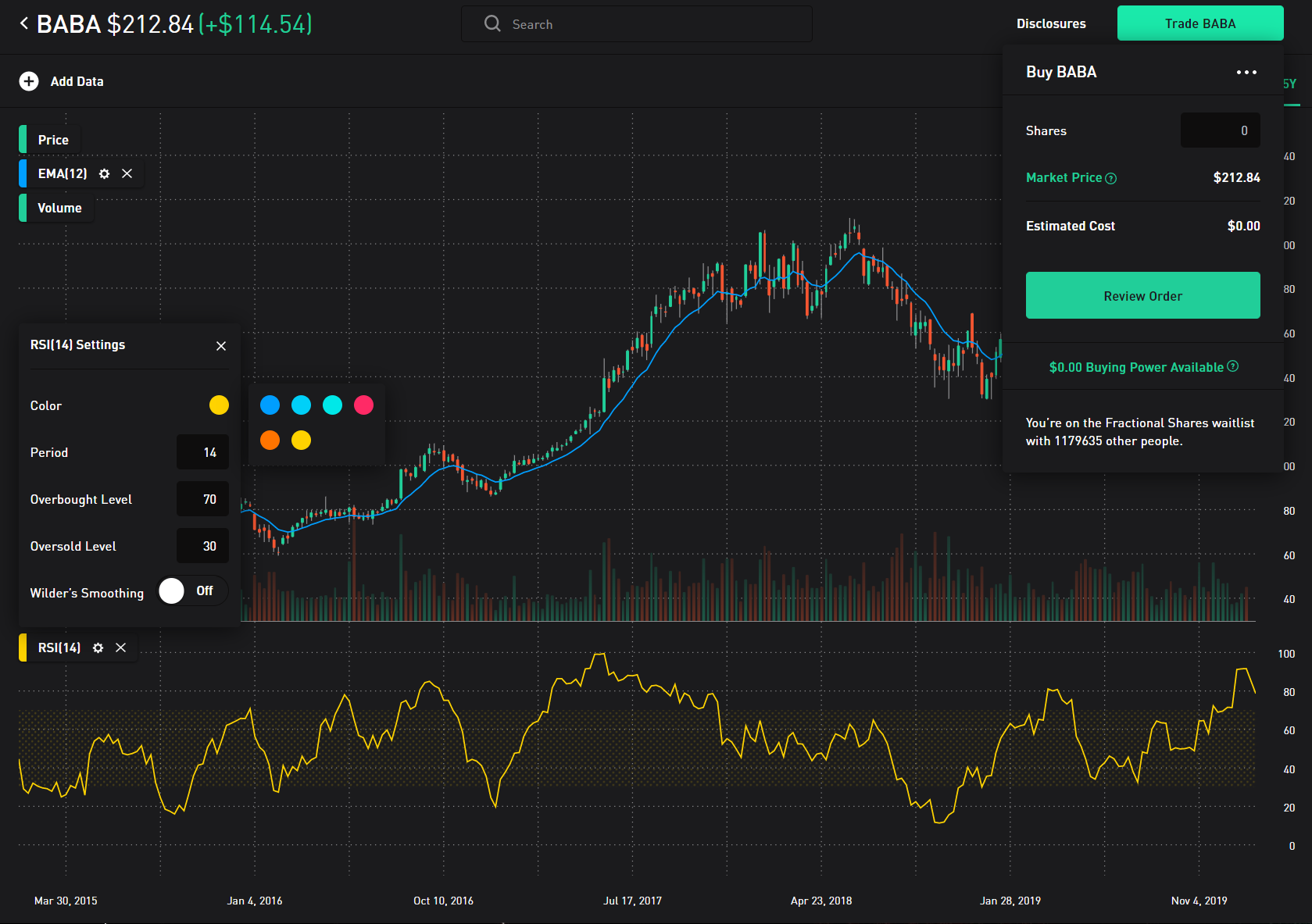Click Add Data label
This screenshot has height=924, width=1312.
[x=77, y=81]
